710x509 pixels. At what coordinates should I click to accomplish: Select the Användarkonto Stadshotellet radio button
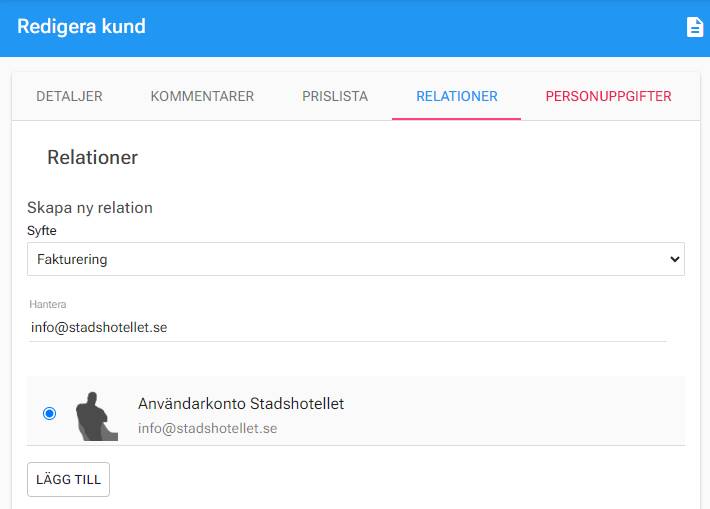pyautogui.click(x=49, y=413)
